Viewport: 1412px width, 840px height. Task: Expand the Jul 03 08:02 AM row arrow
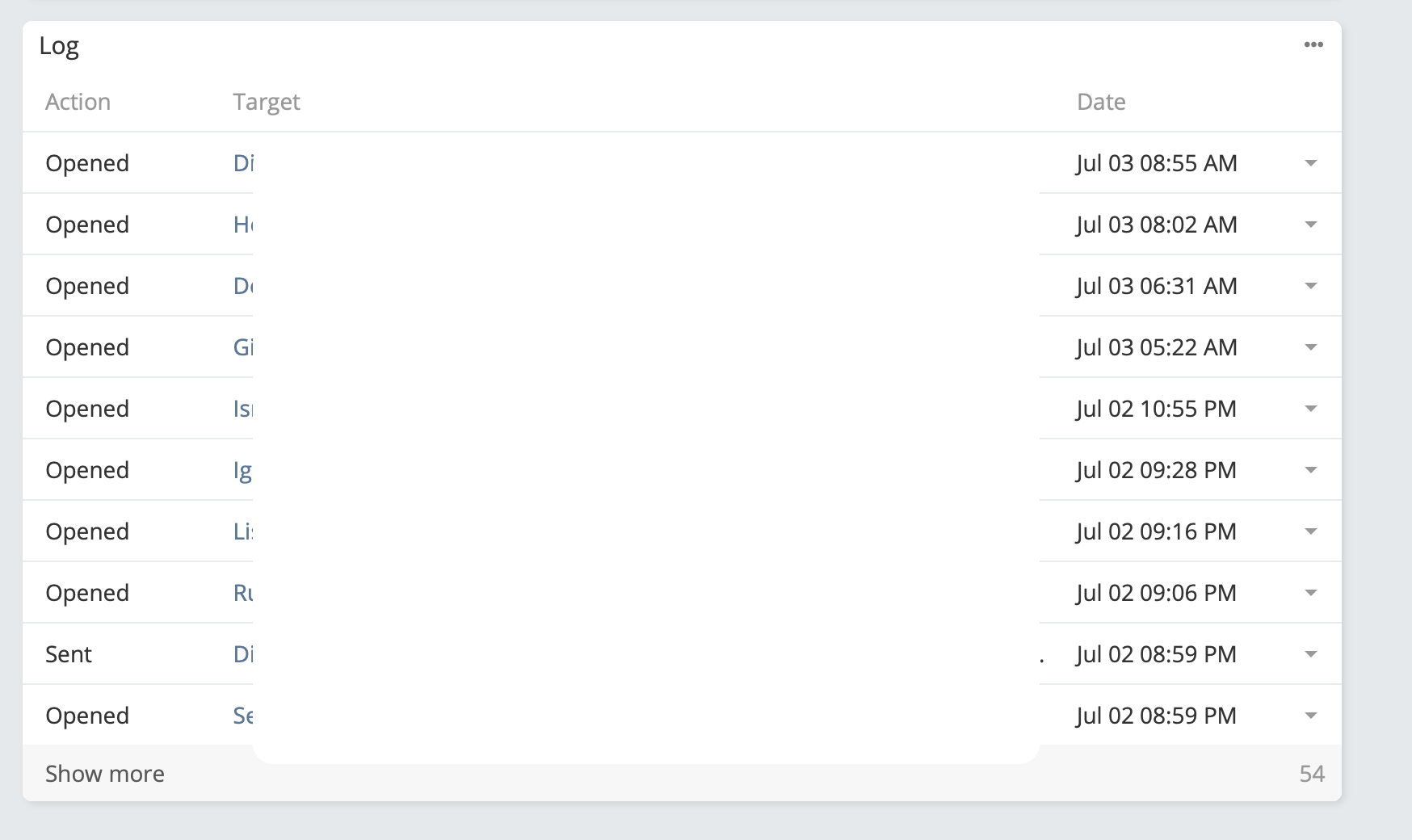pos(1311,225)
